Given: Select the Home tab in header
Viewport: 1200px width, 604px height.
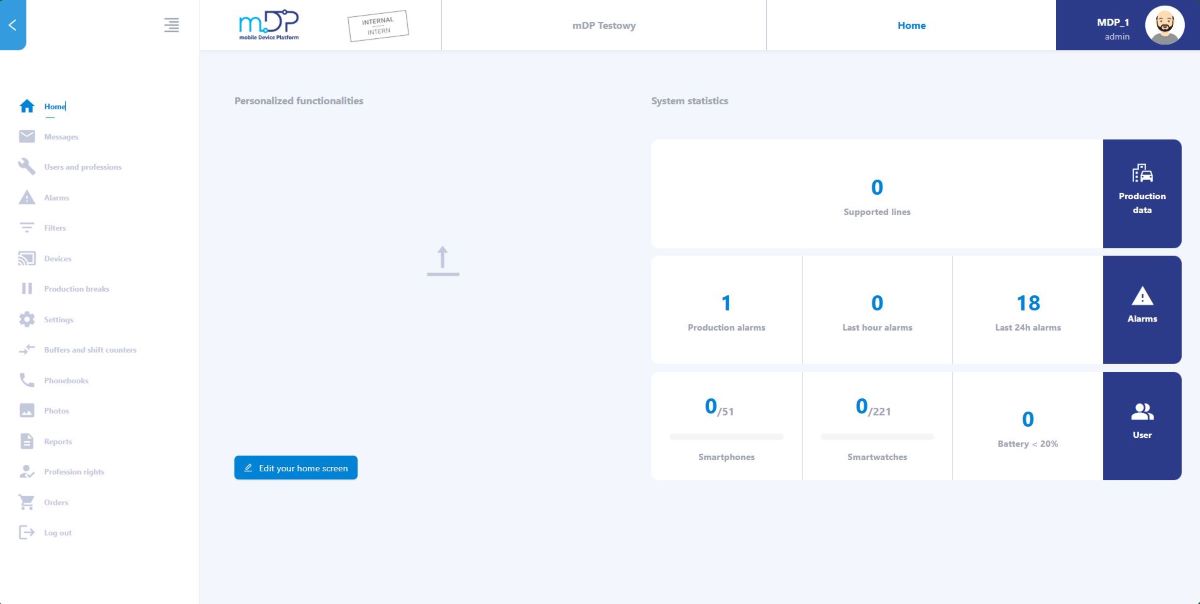Looking at the screenshot, I should click(911, 25).
